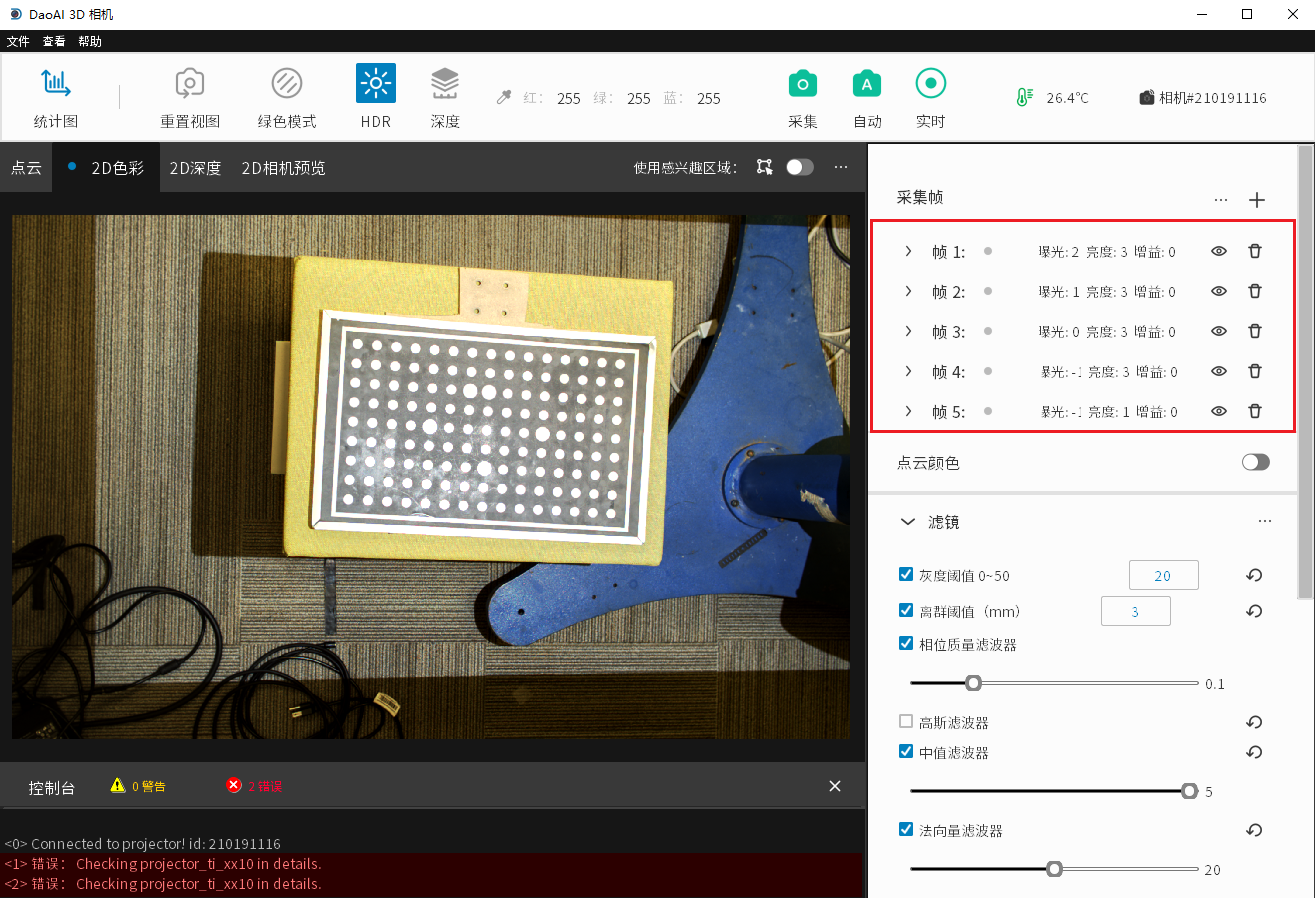Expand 帧 2 details chevron
Image resolution: width=1315 pixels, height=898 pixels.
908,291
